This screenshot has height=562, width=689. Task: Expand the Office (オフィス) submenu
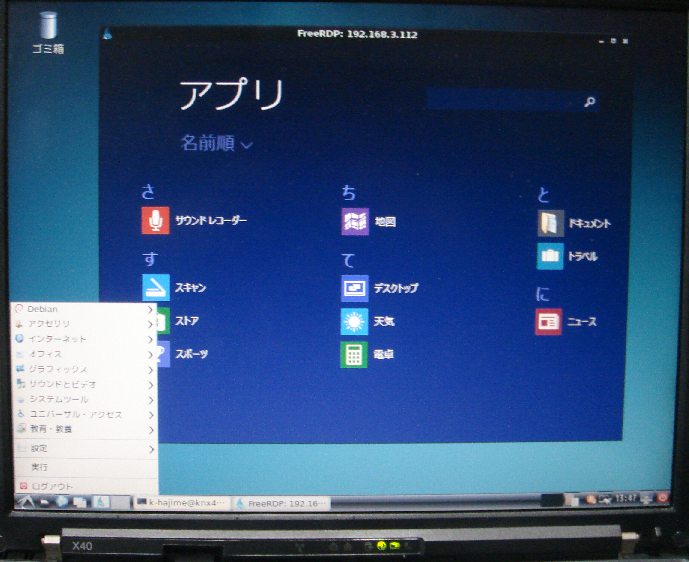point(84,354)
